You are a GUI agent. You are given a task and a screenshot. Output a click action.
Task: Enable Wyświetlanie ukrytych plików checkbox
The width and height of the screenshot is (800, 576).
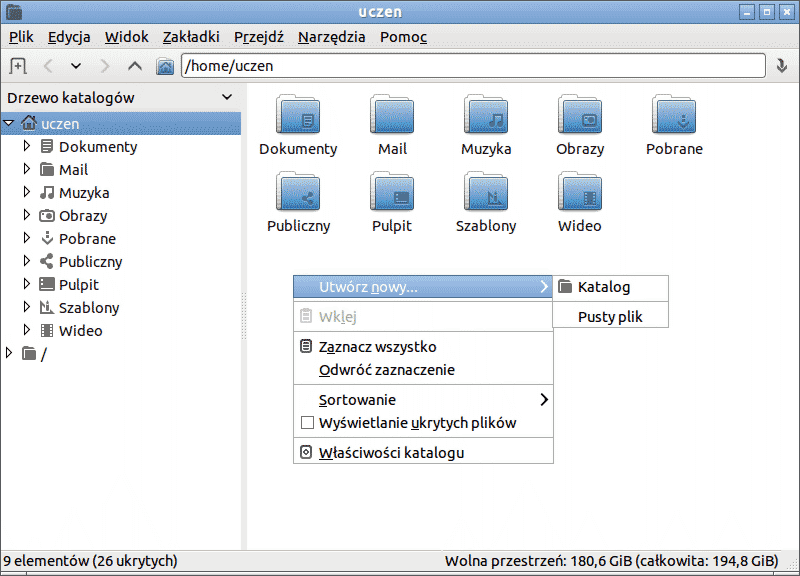(307, 423)
